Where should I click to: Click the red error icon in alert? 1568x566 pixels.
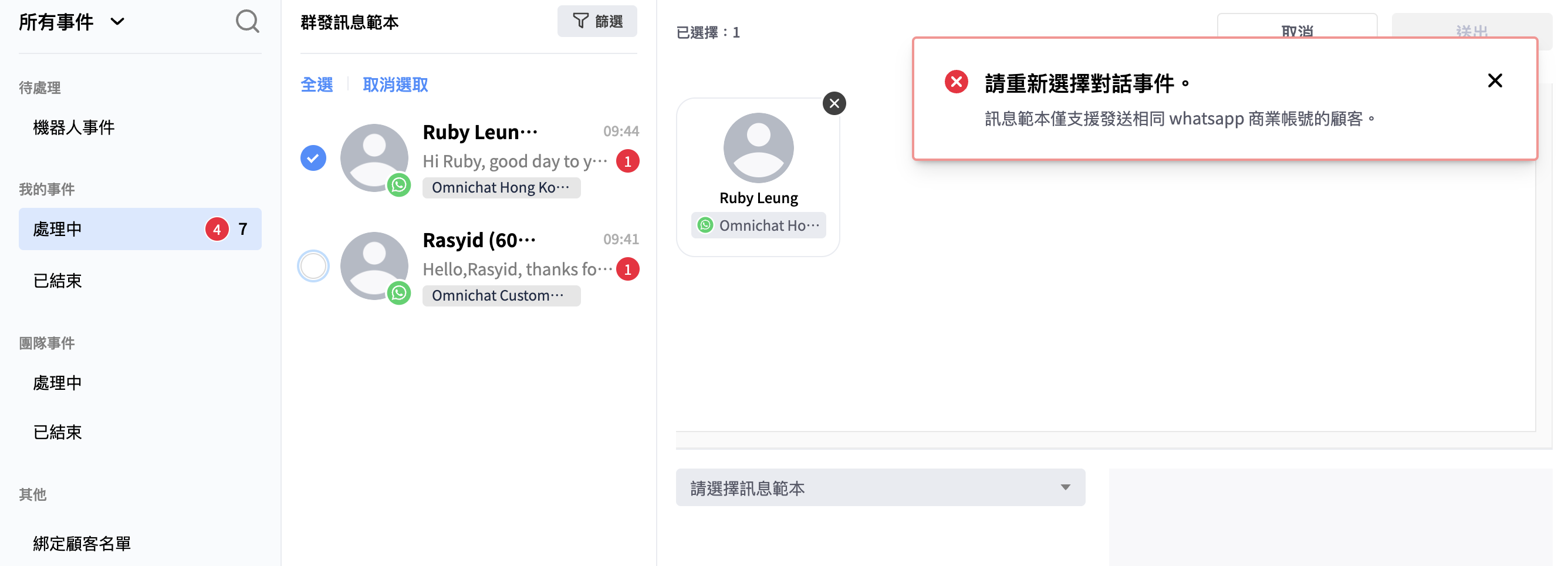[x=957, y=82]
